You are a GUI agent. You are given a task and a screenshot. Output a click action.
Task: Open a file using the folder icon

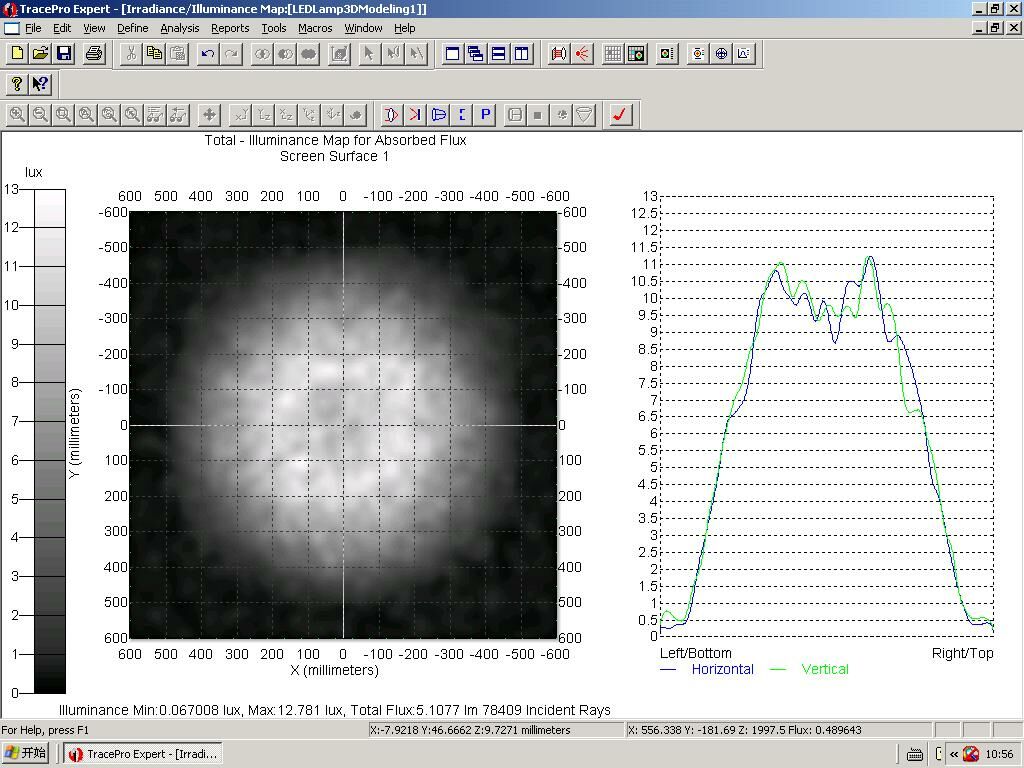(40, 54)
